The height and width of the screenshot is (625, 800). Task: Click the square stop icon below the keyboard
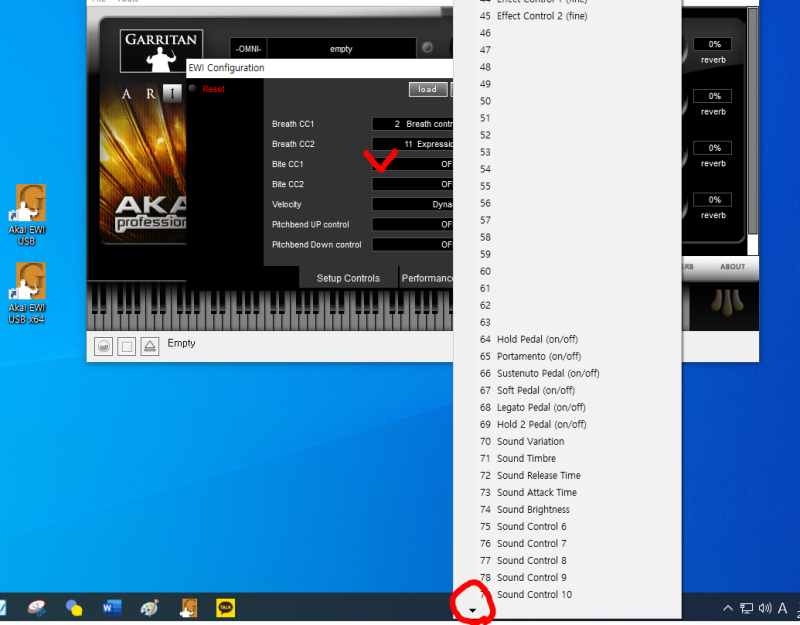126,343
